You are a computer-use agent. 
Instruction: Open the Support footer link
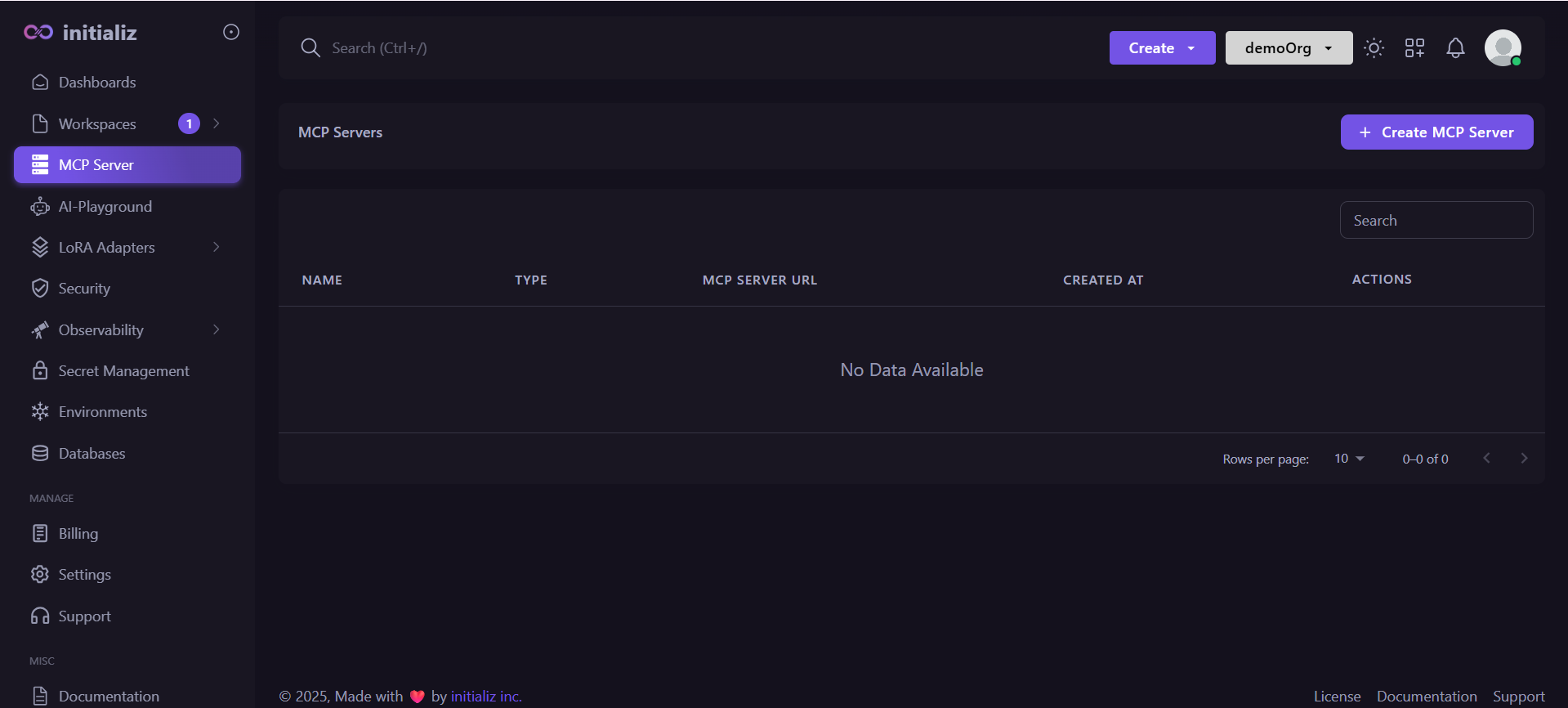pos(1518,696)
